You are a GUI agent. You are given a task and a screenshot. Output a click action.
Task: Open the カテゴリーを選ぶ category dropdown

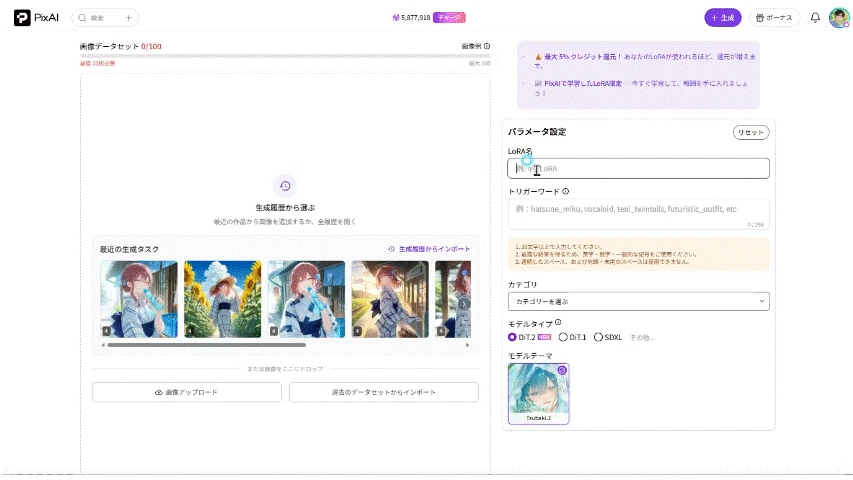[x=638, y=301]
